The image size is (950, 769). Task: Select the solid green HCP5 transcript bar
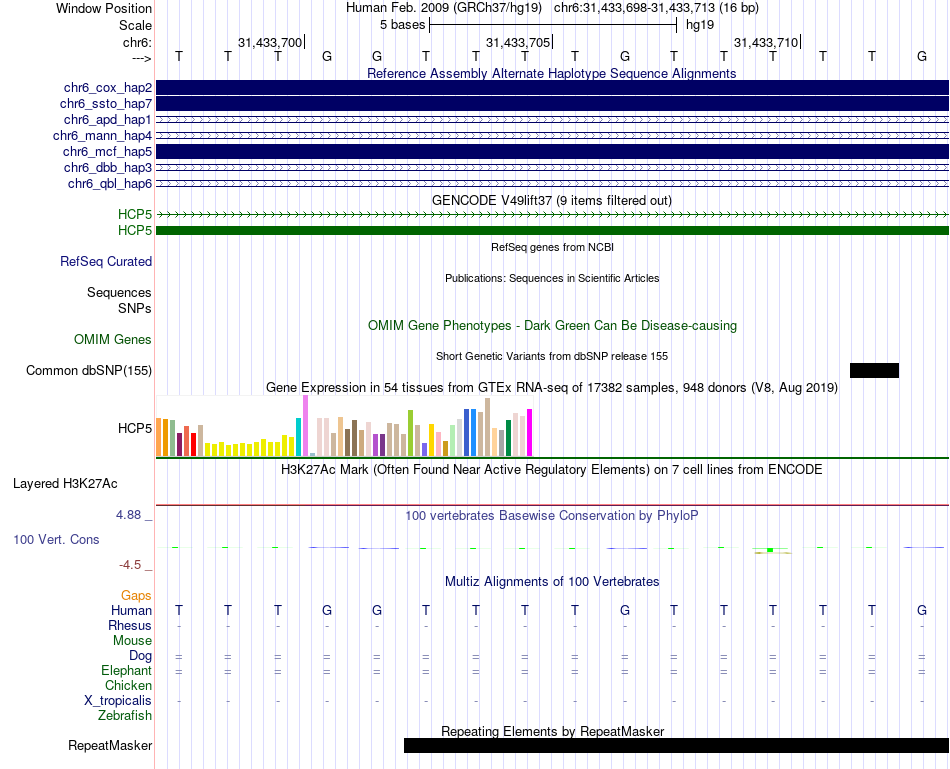click(x=552, y=230)
